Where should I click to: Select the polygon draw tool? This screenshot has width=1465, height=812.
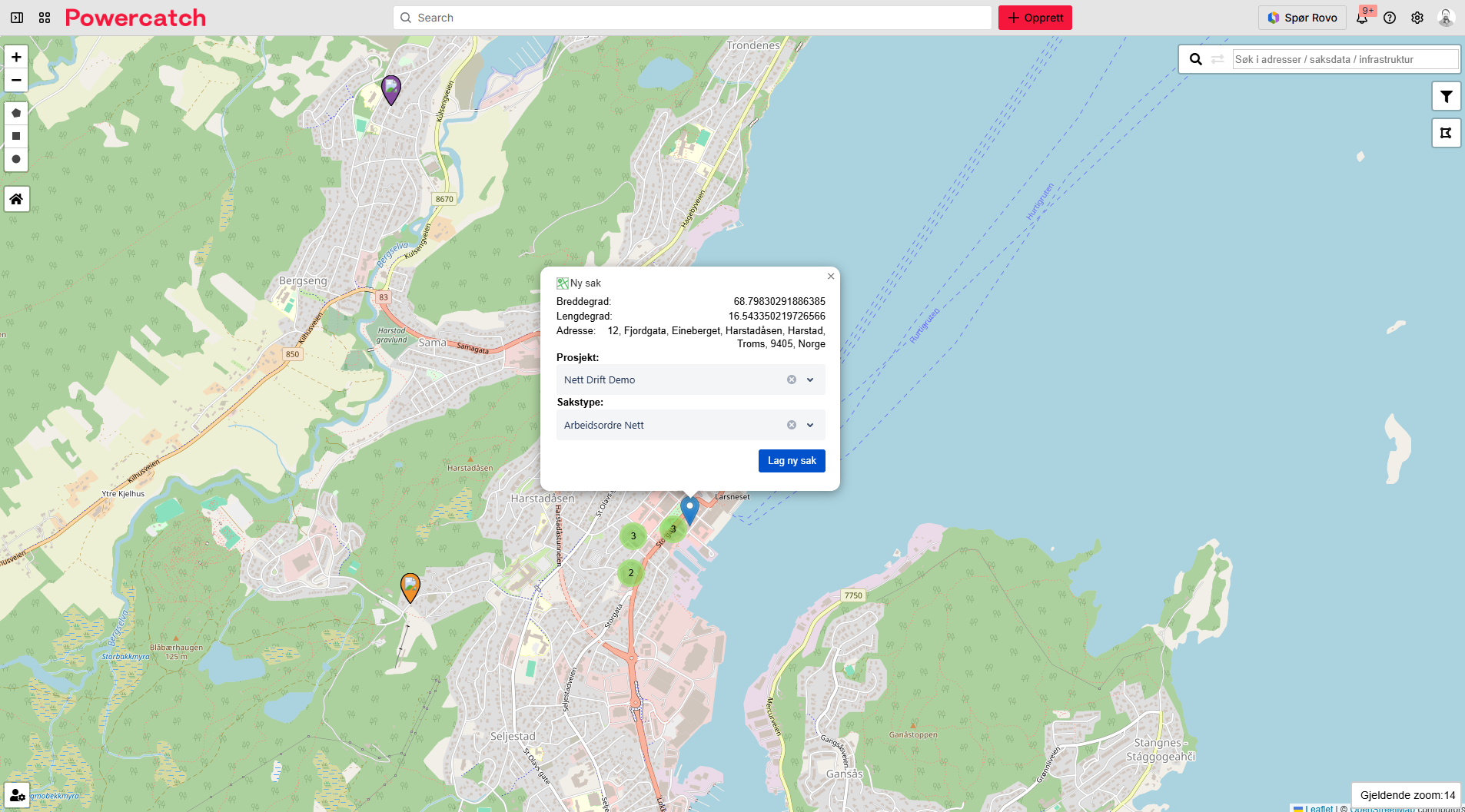point(16,113)
